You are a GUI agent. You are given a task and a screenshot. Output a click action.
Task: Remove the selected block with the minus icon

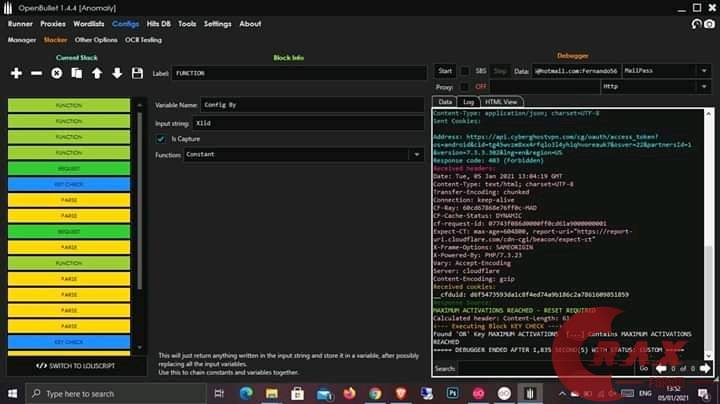tap(36, 73)
